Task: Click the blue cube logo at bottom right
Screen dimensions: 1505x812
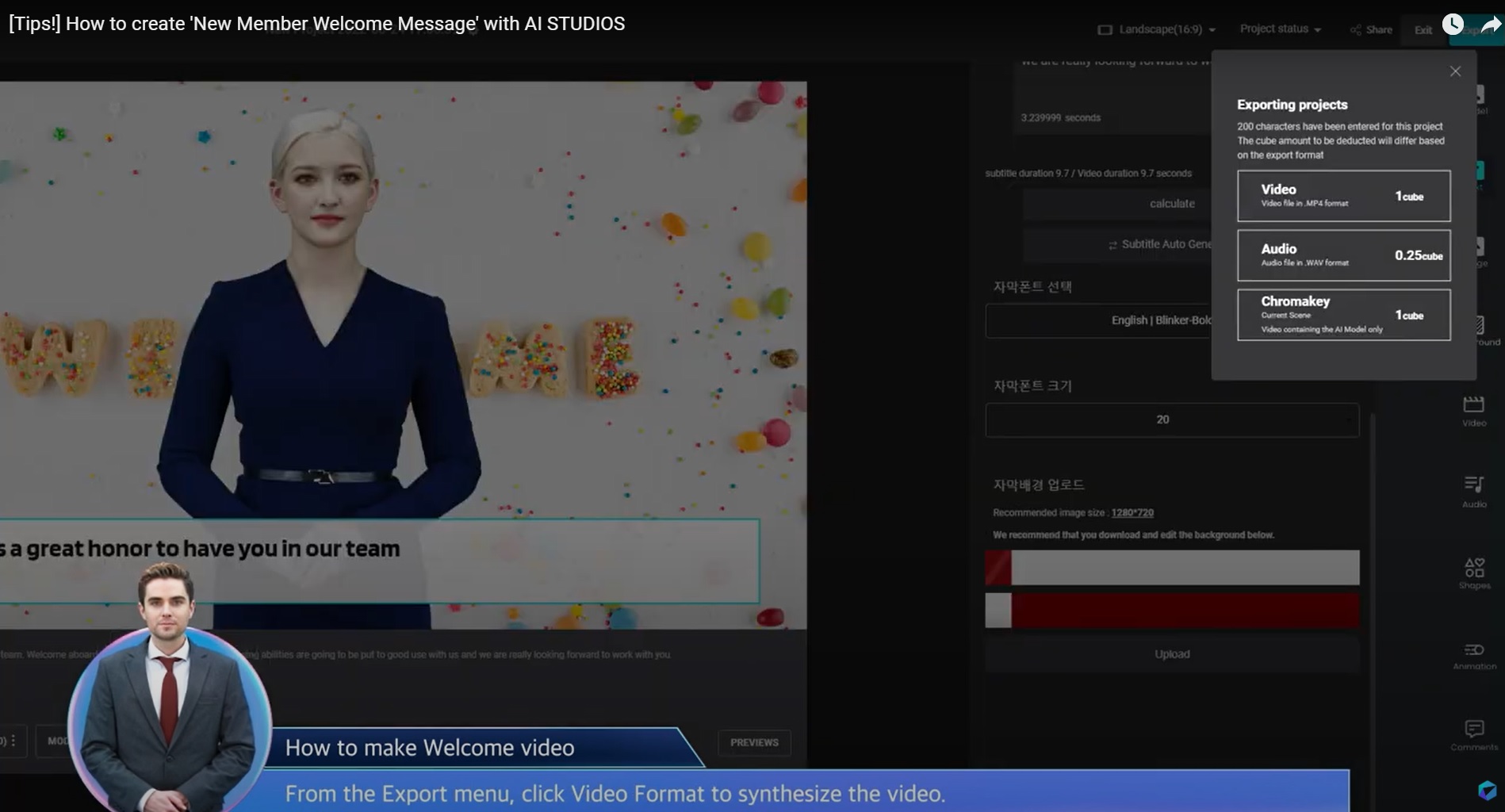Action: pyautogui.click(x=1487, y=790)
